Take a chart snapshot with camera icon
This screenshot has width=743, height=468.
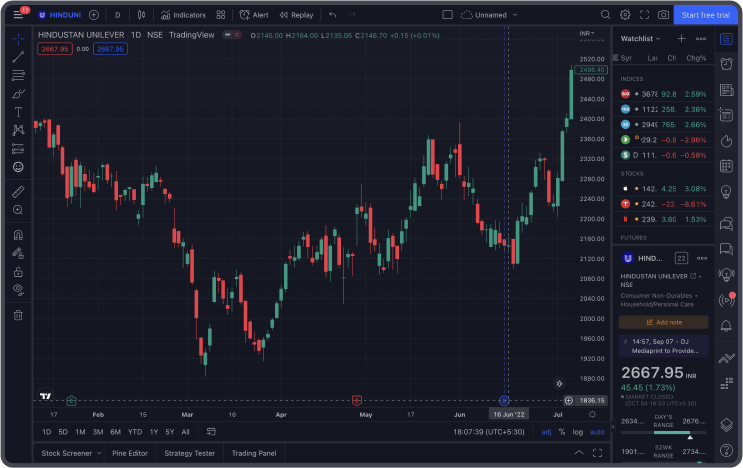pos(663,15)
